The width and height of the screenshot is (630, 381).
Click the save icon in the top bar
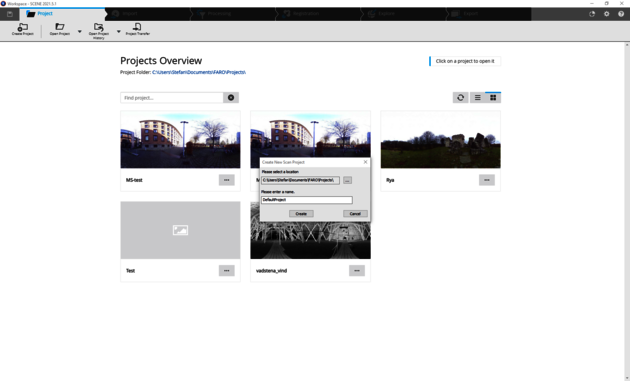10,14
